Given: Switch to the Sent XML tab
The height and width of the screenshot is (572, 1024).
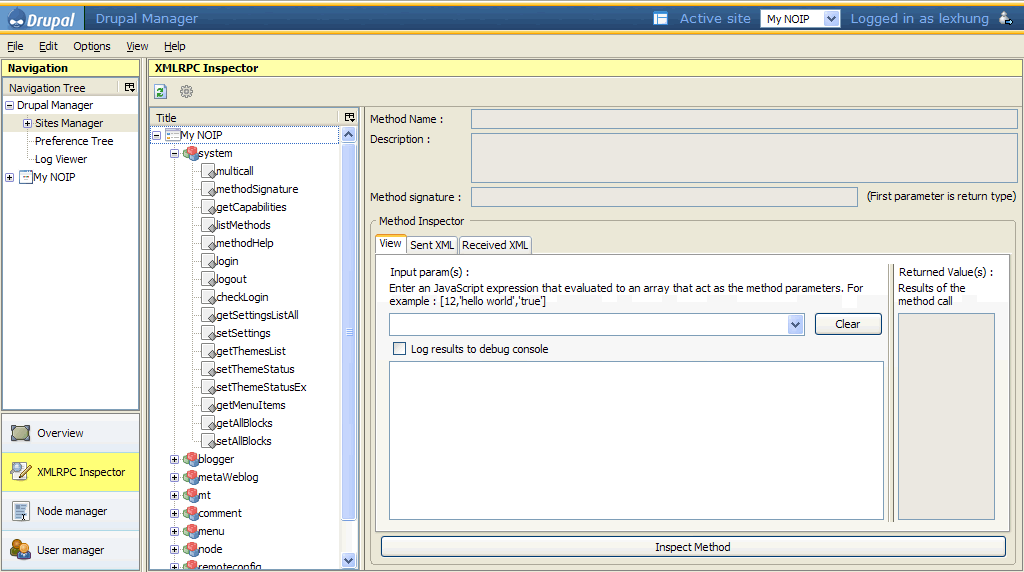Looking at the screenshot, I should click(x=432, y=245).
